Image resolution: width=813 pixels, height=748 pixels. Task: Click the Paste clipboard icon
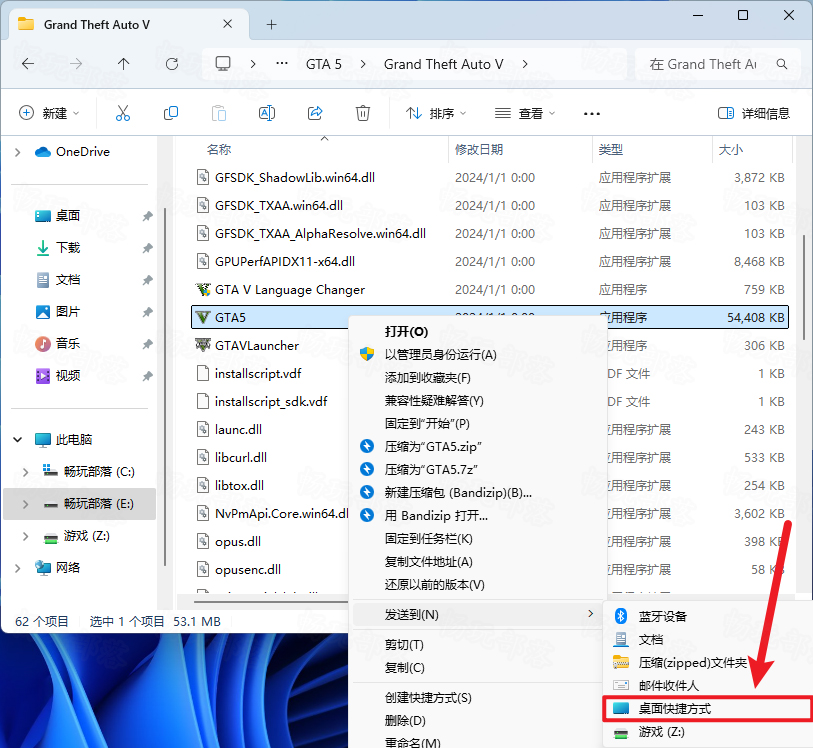click(x=219, y=113)
